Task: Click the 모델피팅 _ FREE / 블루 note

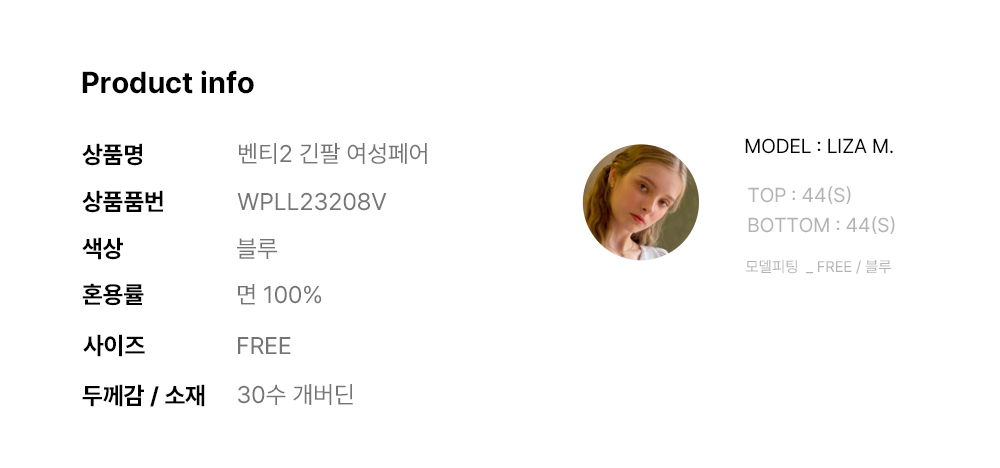Action: pos(818,267)
